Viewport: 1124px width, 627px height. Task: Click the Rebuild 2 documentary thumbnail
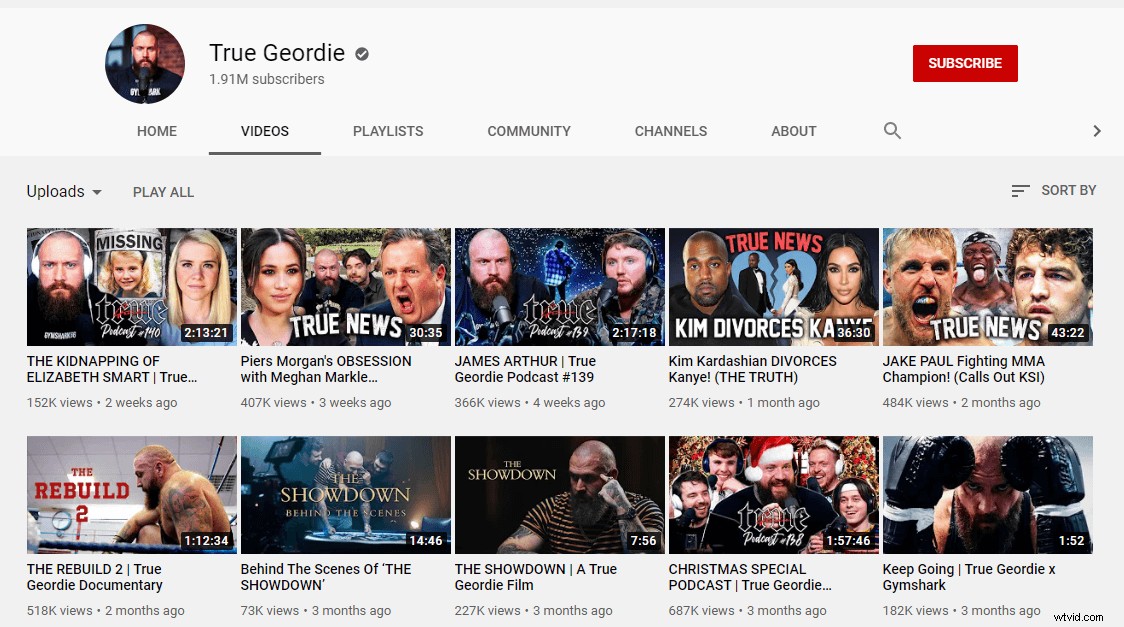tap(132, 495)
